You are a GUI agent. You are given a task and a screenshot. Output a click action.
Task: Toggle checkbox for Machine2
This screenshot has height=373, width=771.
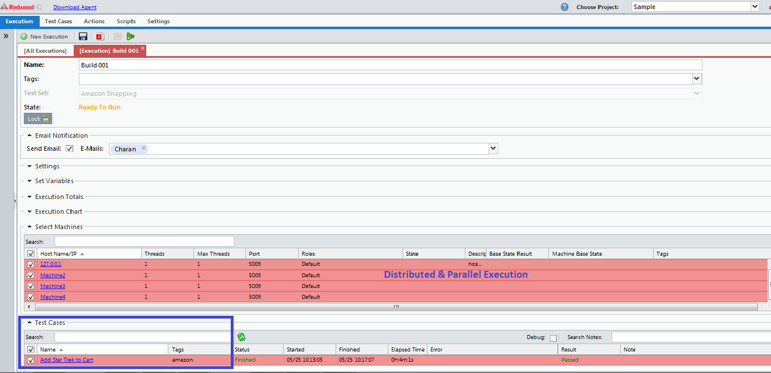coord(31,275)
